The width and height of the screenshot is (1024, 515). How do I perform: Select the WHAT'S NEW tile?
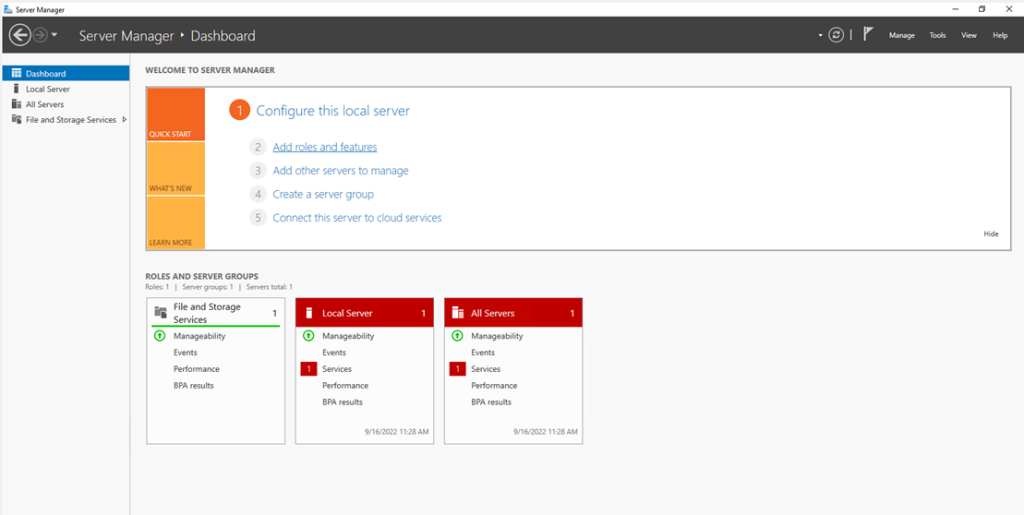(x=176, y=168)
